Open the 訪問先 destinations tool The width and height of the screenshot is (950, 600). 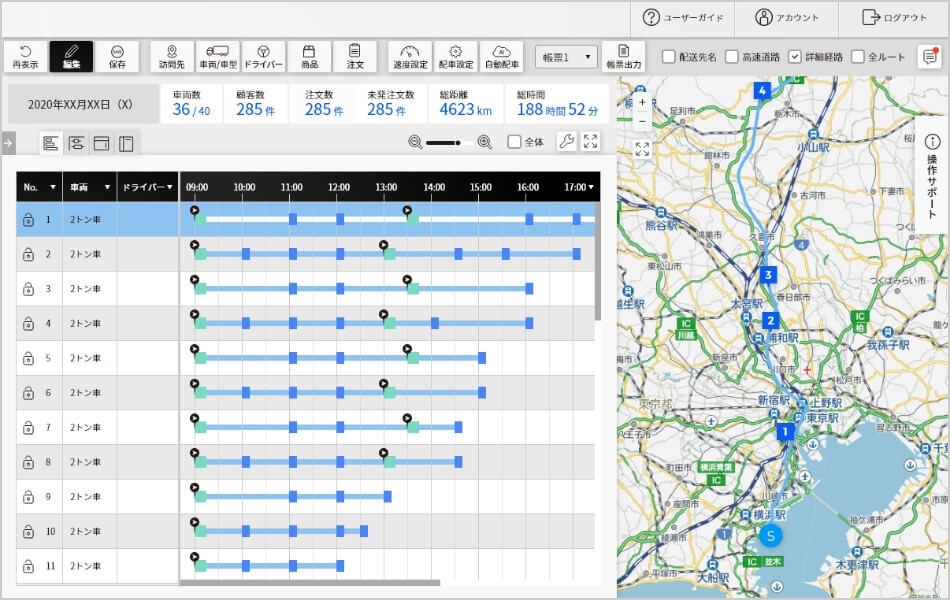(171, 56)
